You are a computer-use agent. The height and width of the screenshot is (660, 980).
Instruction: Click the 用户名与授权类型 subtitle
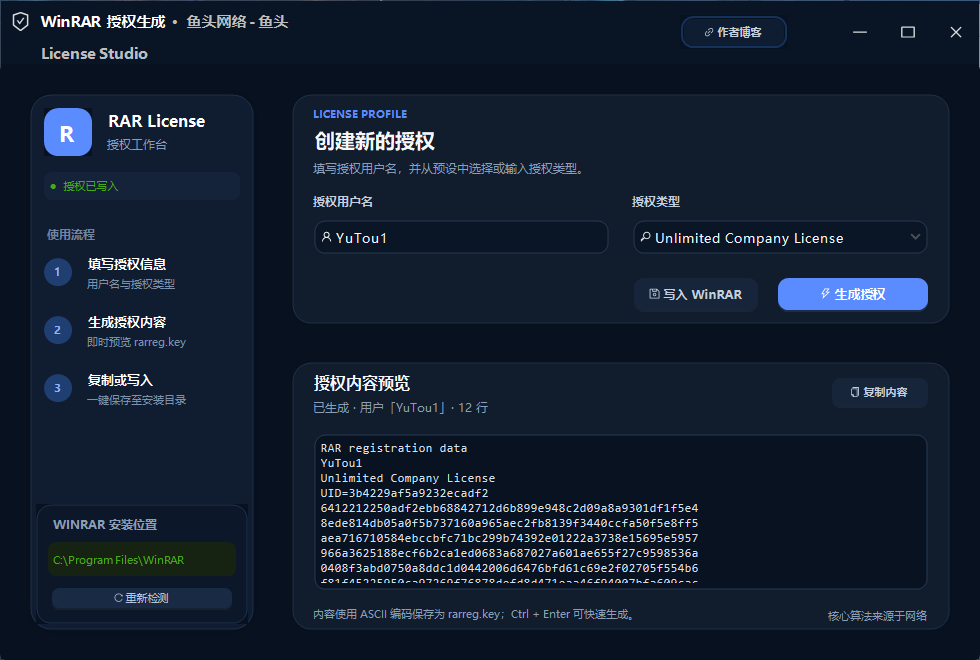tap(131, 284)
